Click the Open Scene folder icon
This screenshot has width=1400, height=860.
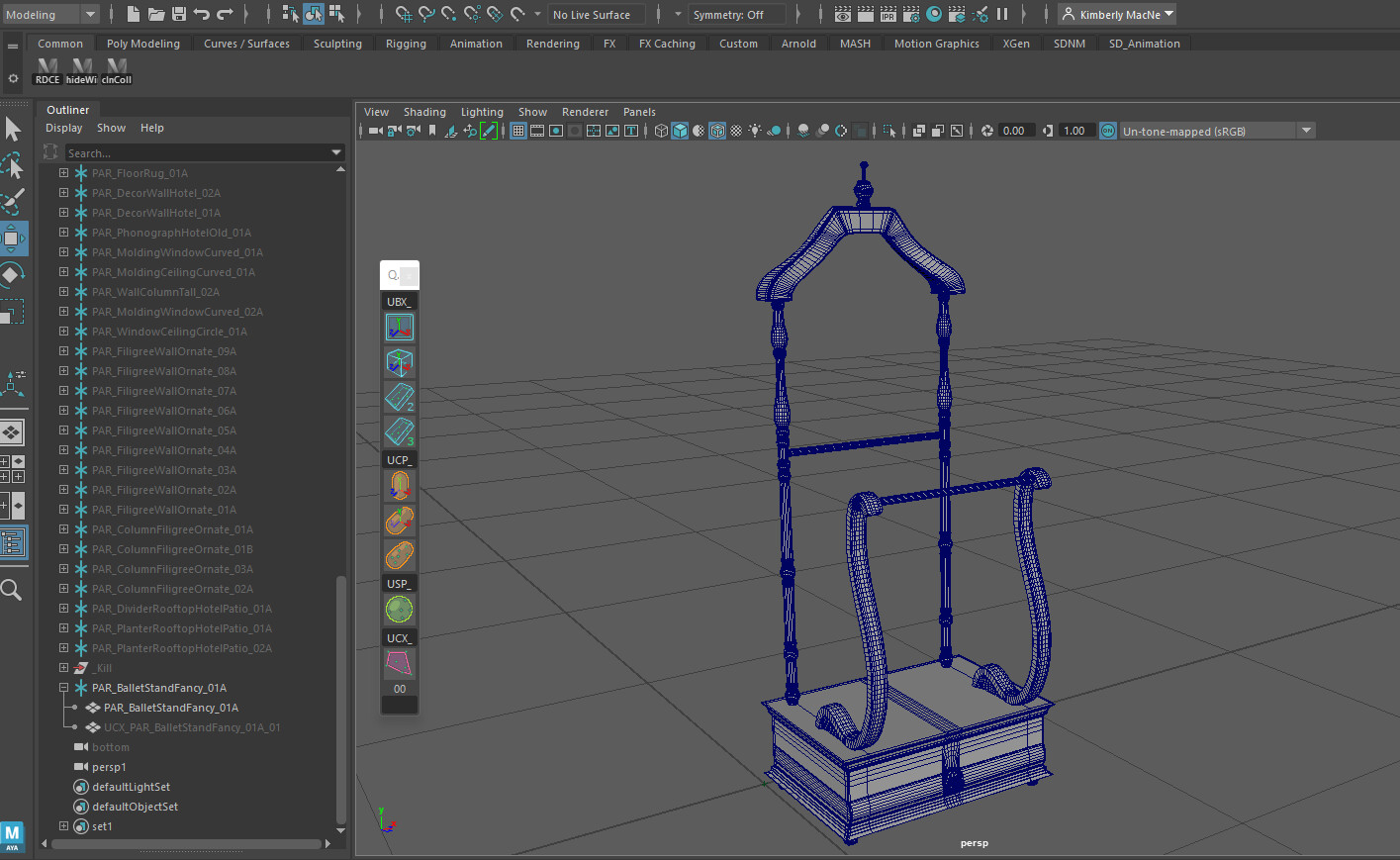click(x=156, y=14)
